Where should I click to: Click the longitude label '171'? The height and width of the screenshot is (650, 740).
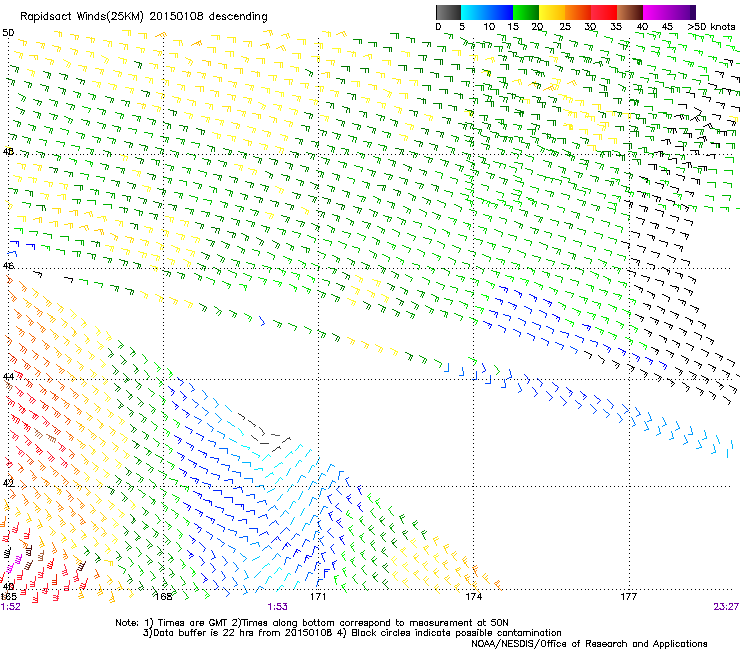pos(318,597)
